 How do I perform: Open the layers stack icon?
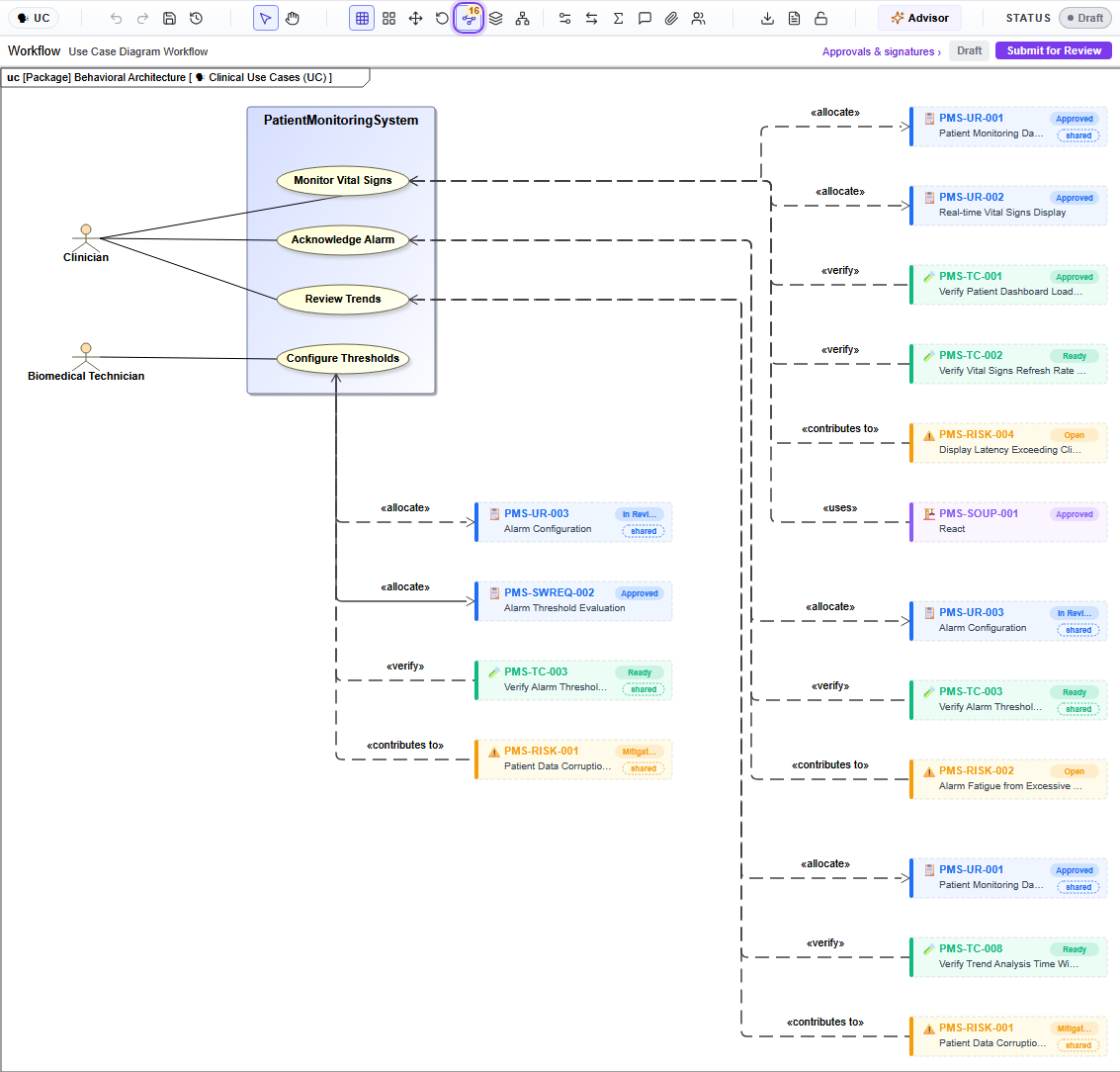pyautogui.click(x=495, y=19)
